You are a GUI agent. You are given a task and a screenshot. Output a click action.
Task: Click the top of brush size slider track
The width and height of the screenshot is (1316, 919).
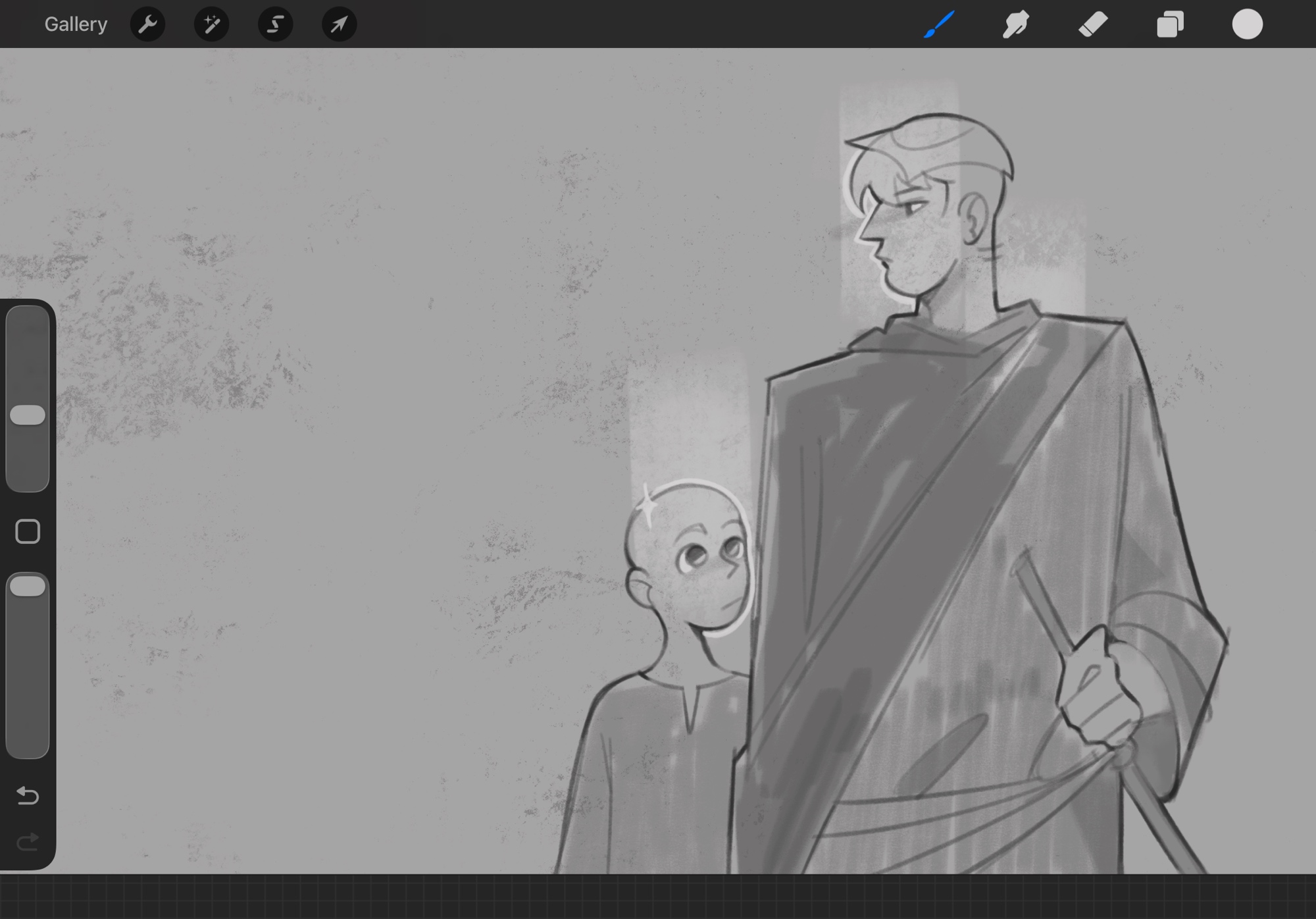(28, 319)
